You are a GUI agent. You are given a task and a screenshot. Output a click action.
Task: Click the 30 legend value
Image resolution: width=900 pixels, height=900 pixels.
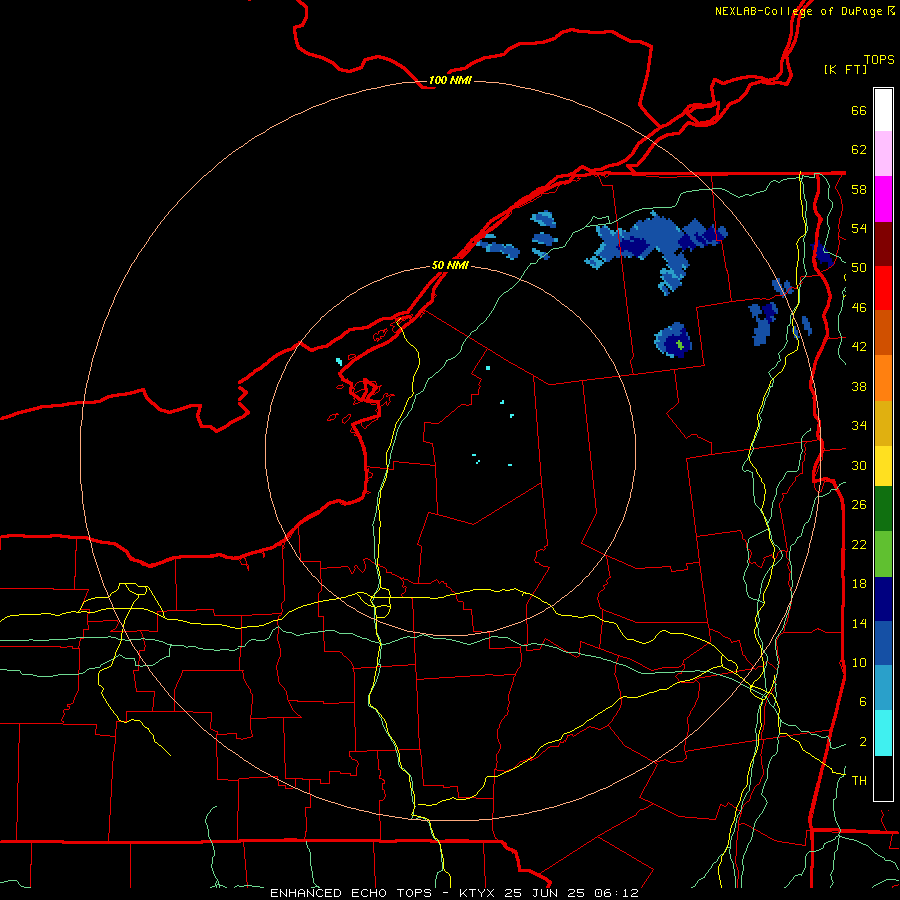point(859,465)
